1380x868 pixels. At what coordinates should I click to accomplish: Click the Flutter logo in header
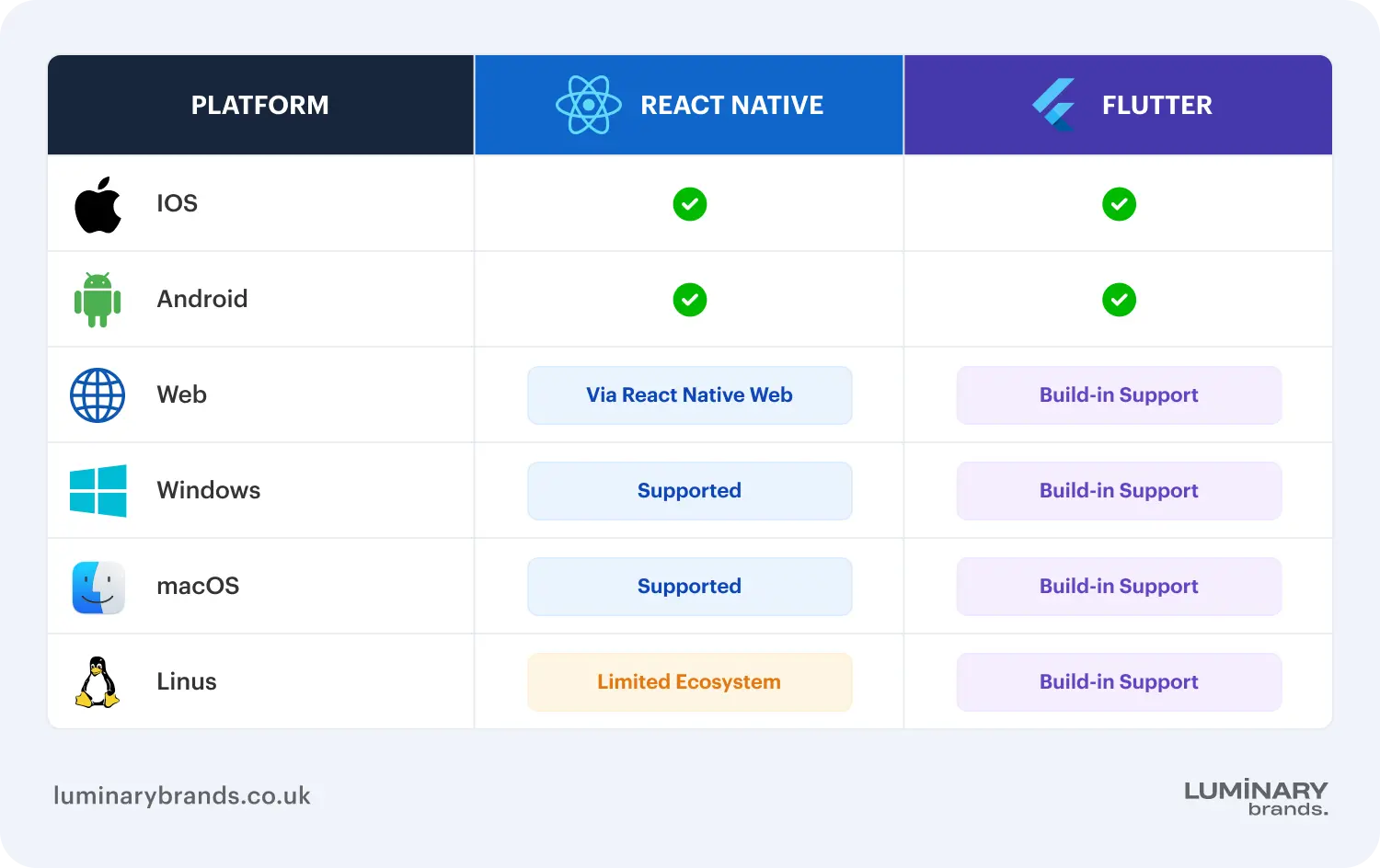[x=1054, y=105]
